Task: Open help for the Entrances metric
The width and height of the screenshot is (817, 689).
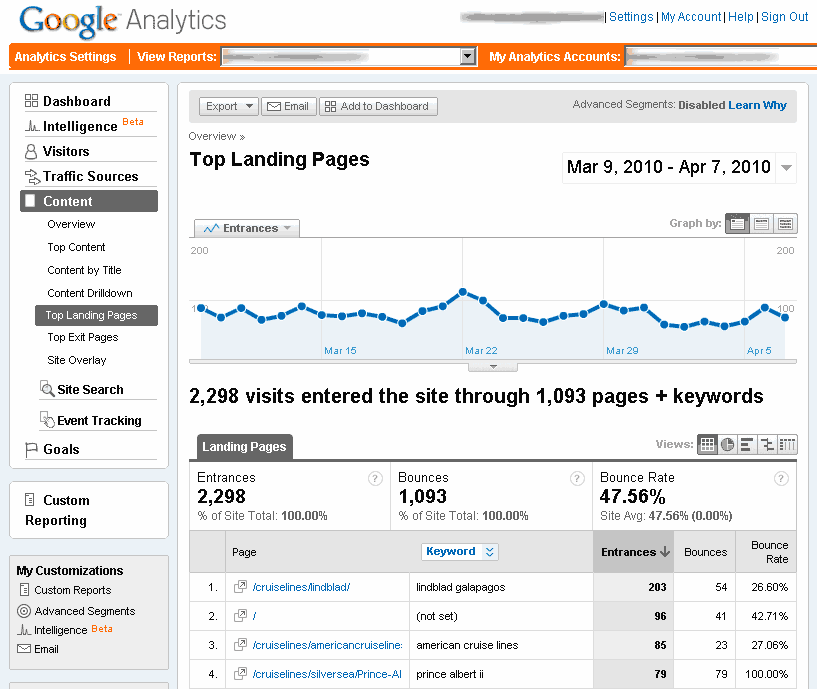Action: click(375, 478)
